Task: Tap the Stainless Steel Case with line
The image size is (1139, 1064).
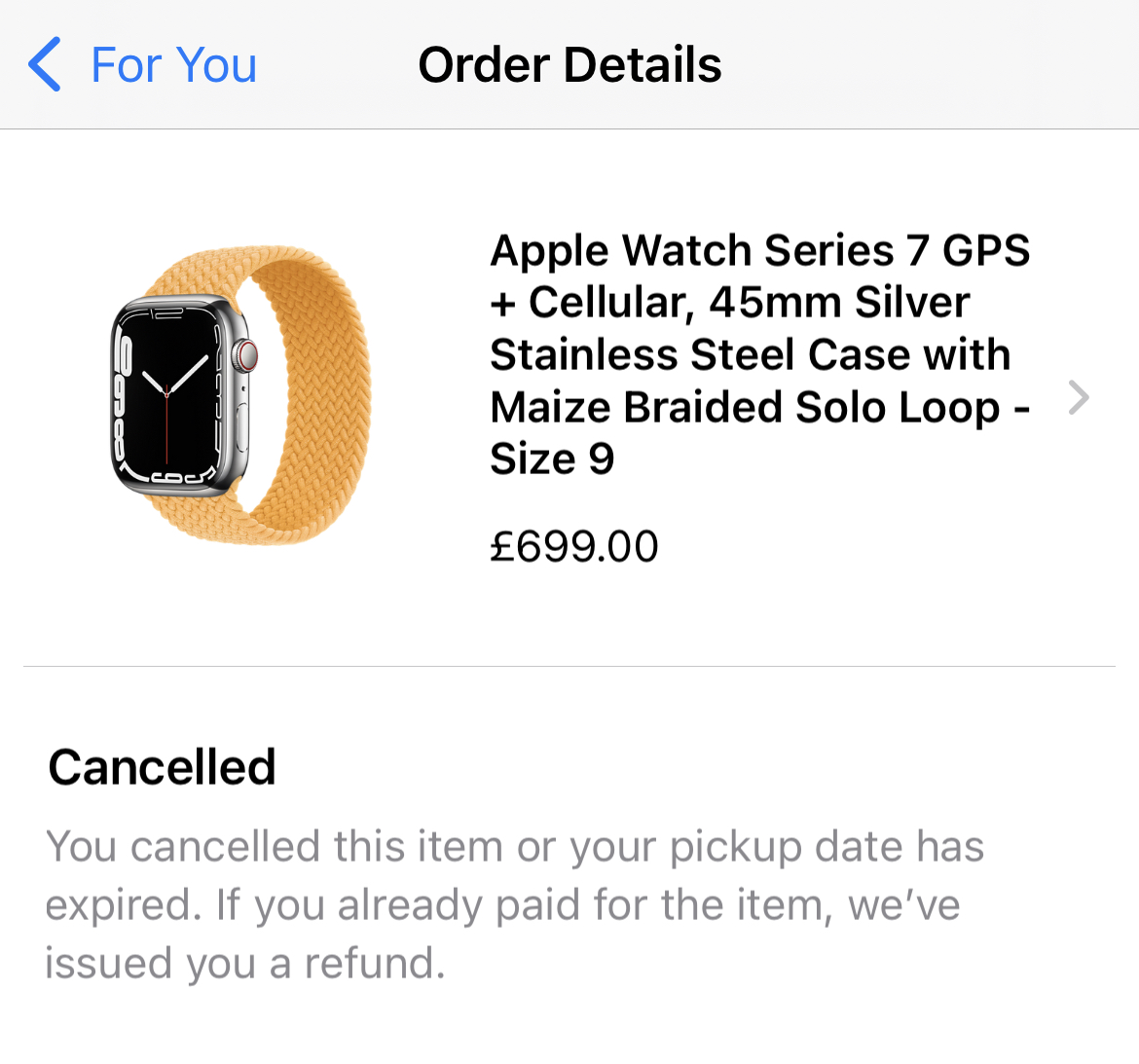Action: 751,354
